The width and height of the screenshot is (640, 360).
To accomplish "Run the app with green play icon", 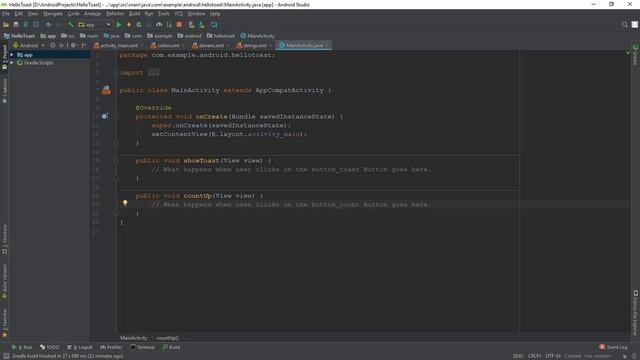I will [x=119, y=25].
